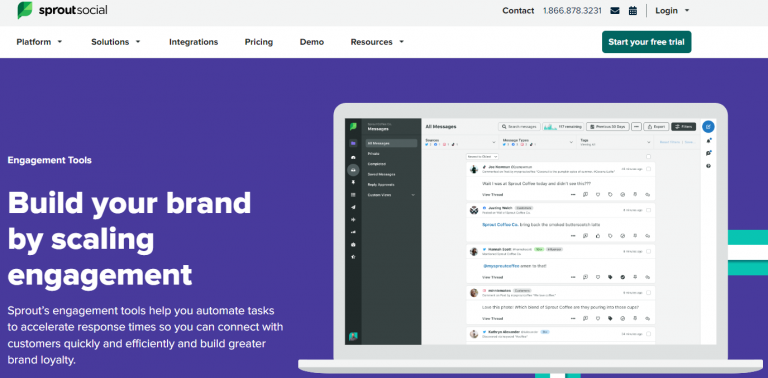The width and height of the screenshot is (768, 378).
Task: Open the purple folder icon in the app sidebar
Action: point(353,143)
